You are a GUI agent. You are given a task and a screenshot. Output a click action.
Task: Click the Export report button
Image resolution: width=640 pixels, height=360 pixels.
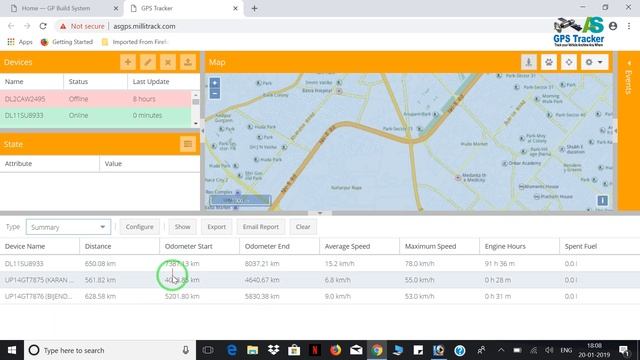click(x=216, y=227)
